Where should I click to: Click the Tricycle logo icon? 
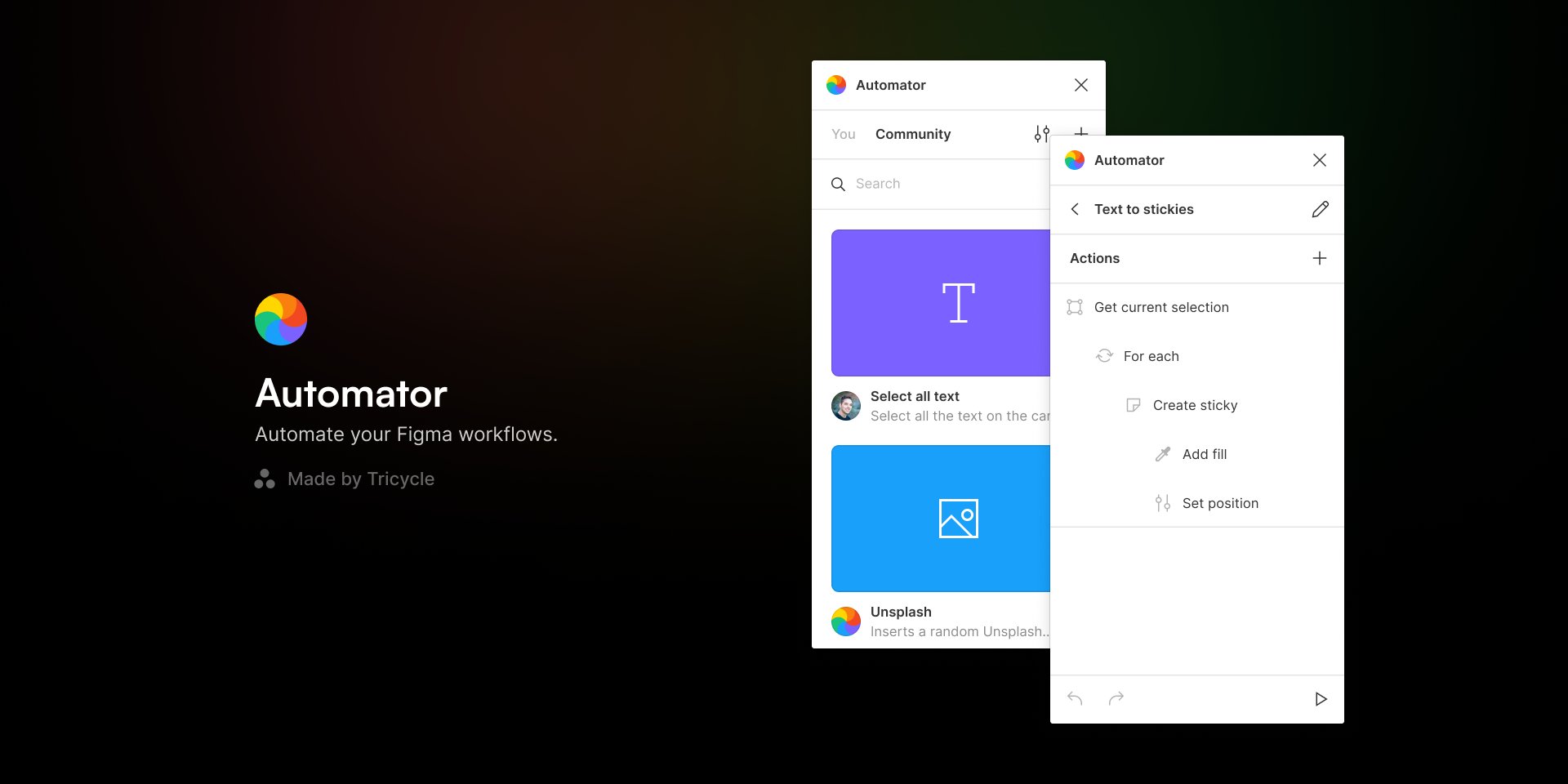point(265,479)
